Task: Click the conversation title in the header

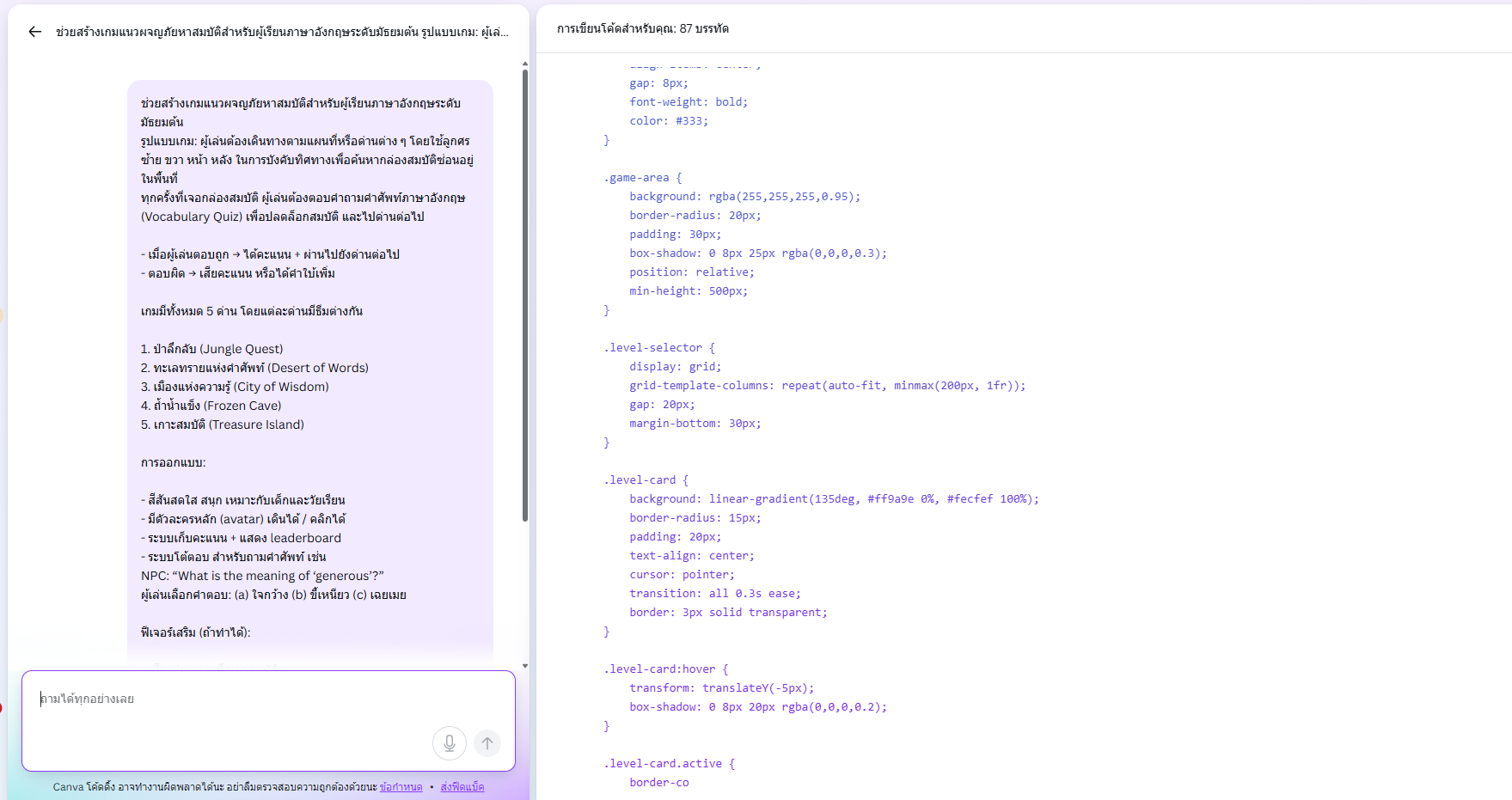Action: tap(282, 32)
